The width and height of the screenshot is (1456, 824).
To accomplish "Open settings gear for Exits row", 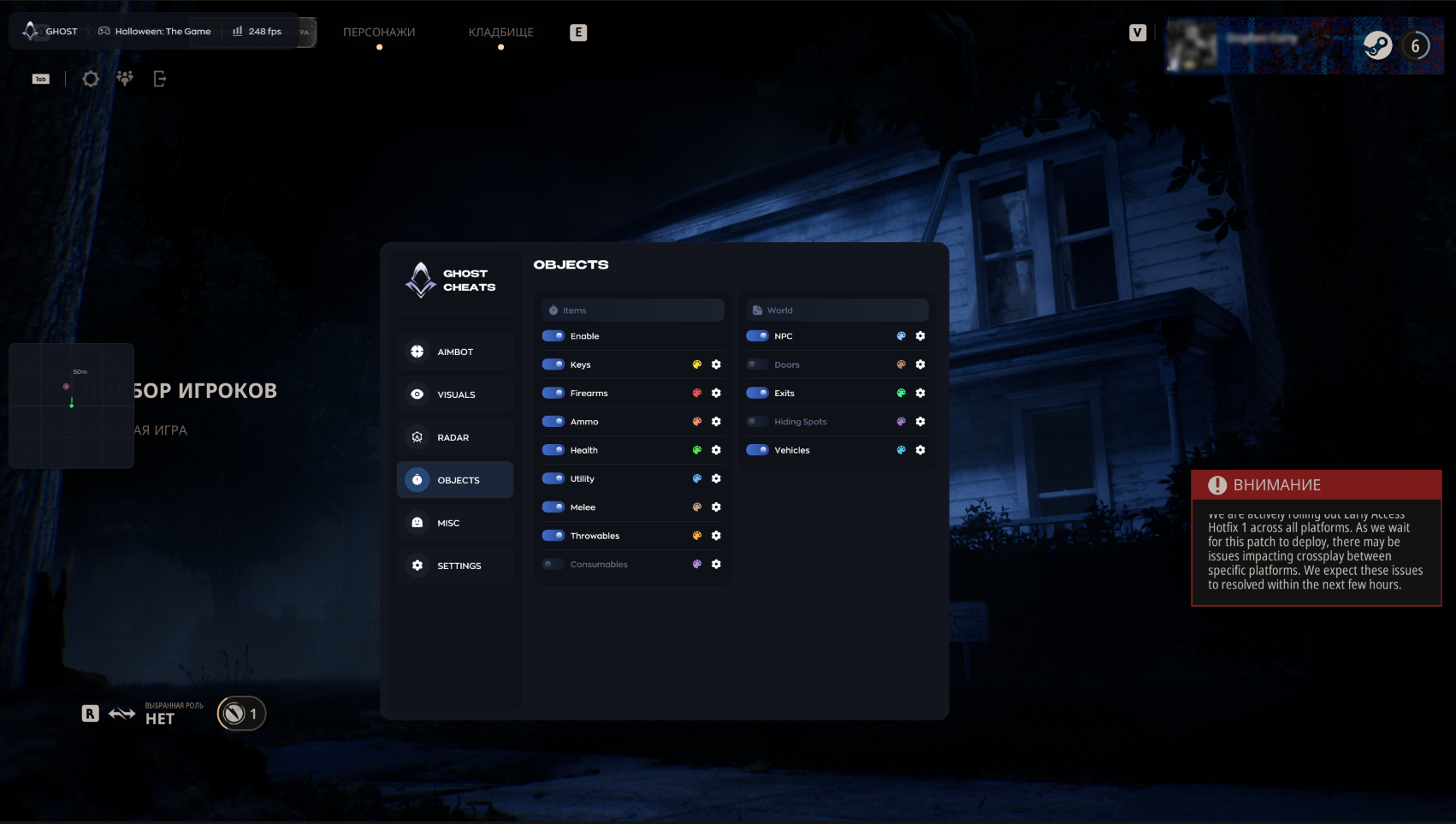I will 920,393.
